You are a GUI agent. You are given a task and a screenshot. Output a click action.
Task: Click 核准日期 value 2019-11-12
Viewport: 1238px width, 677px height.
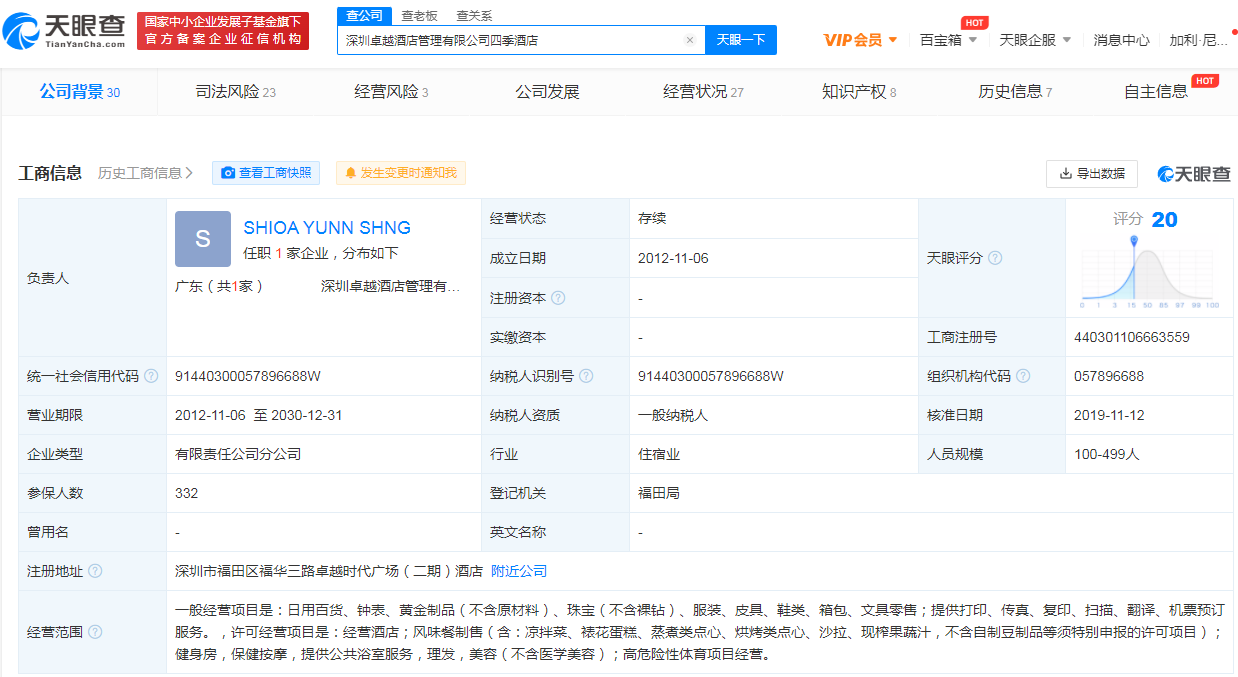click(1110, 415)
